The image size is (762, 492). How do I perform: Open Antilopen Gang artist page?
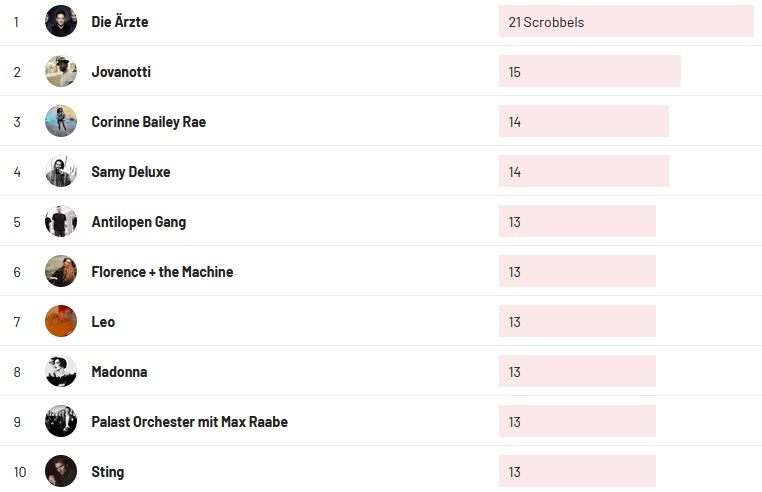(138, 222)
